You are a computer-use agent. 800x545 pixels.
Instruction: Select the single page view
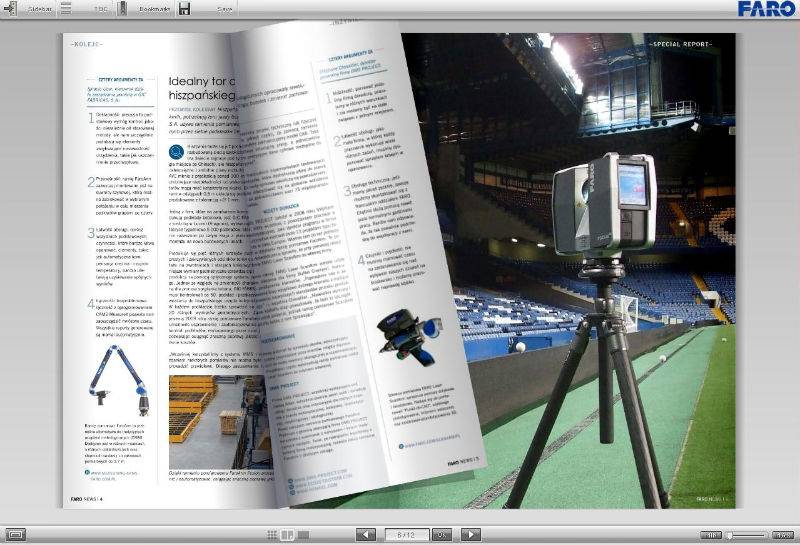[x=301, y=535]
